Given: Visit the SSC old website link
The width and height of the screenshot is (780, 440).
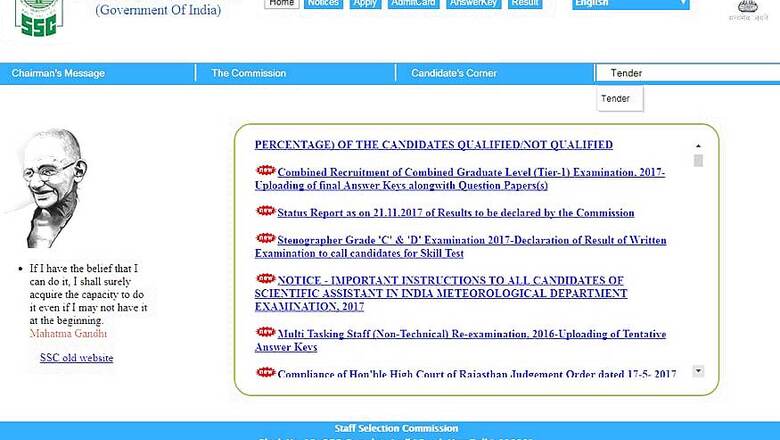Looking at the screenshot, I should tap(77, 358).
